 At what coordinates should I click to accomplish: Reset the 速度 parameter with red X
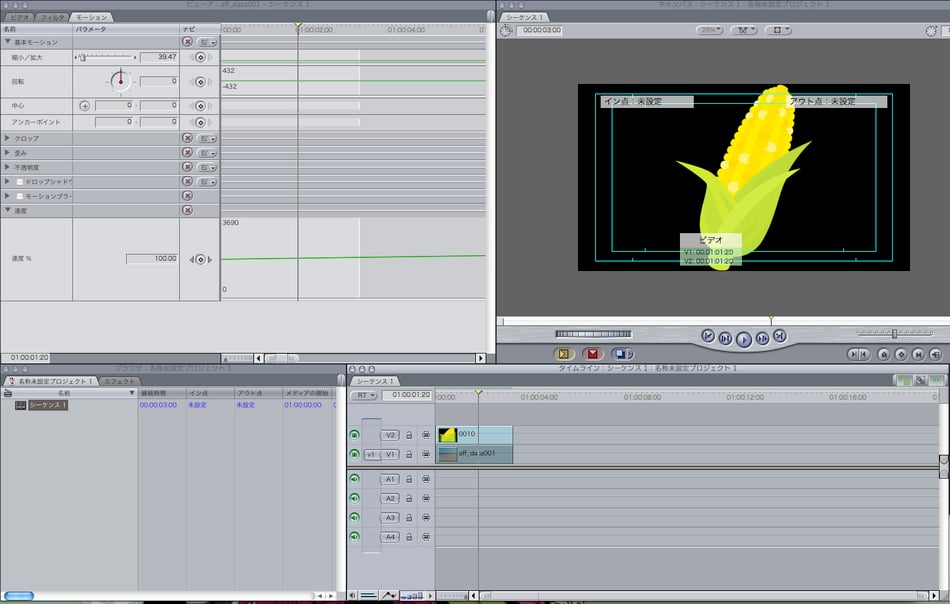[187, 210]
